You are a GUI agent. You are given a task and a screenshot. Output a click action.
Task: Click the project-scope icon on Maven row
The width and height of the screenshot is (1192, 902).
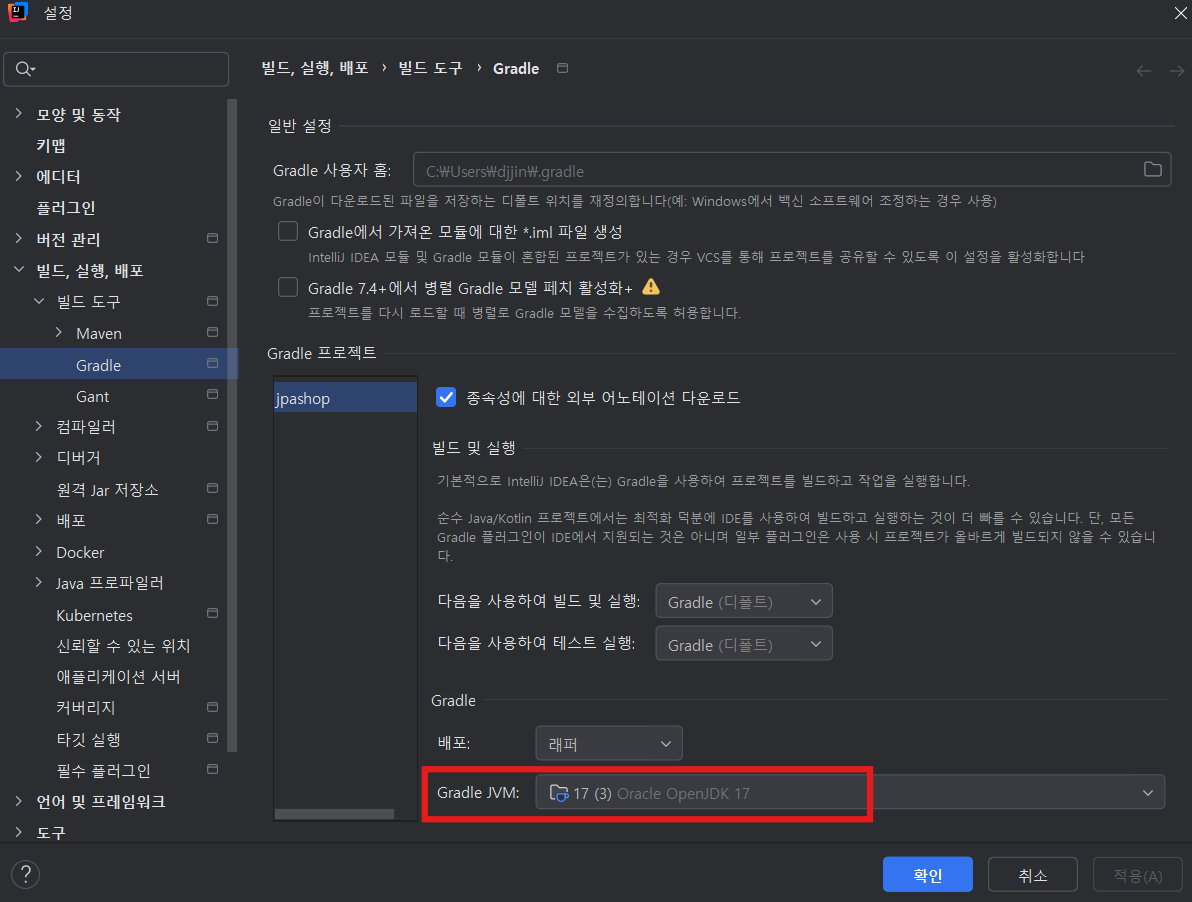(x=213, y=332)
